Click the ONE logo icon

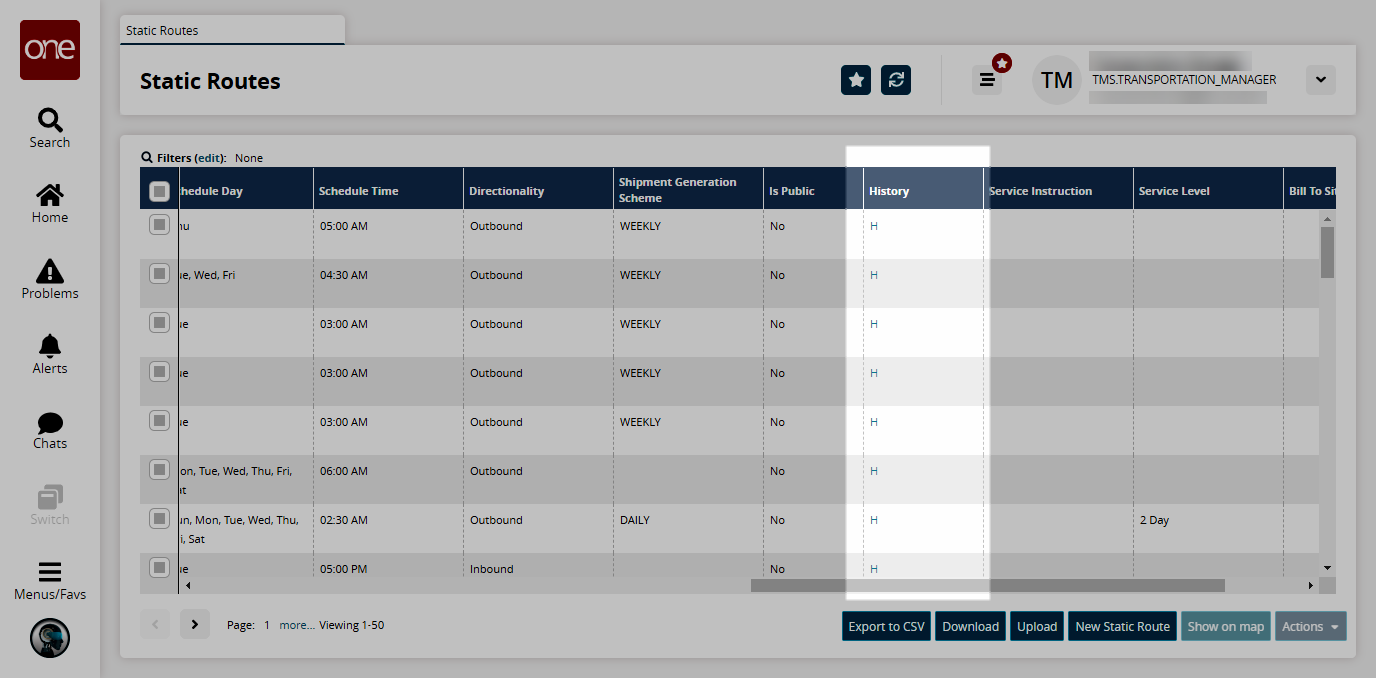[x=50, y=50]
